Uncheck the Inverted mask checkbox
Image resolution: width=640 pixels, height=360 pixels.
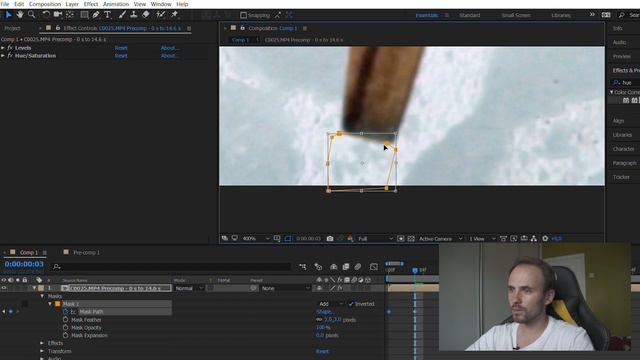tap(351, 304)
